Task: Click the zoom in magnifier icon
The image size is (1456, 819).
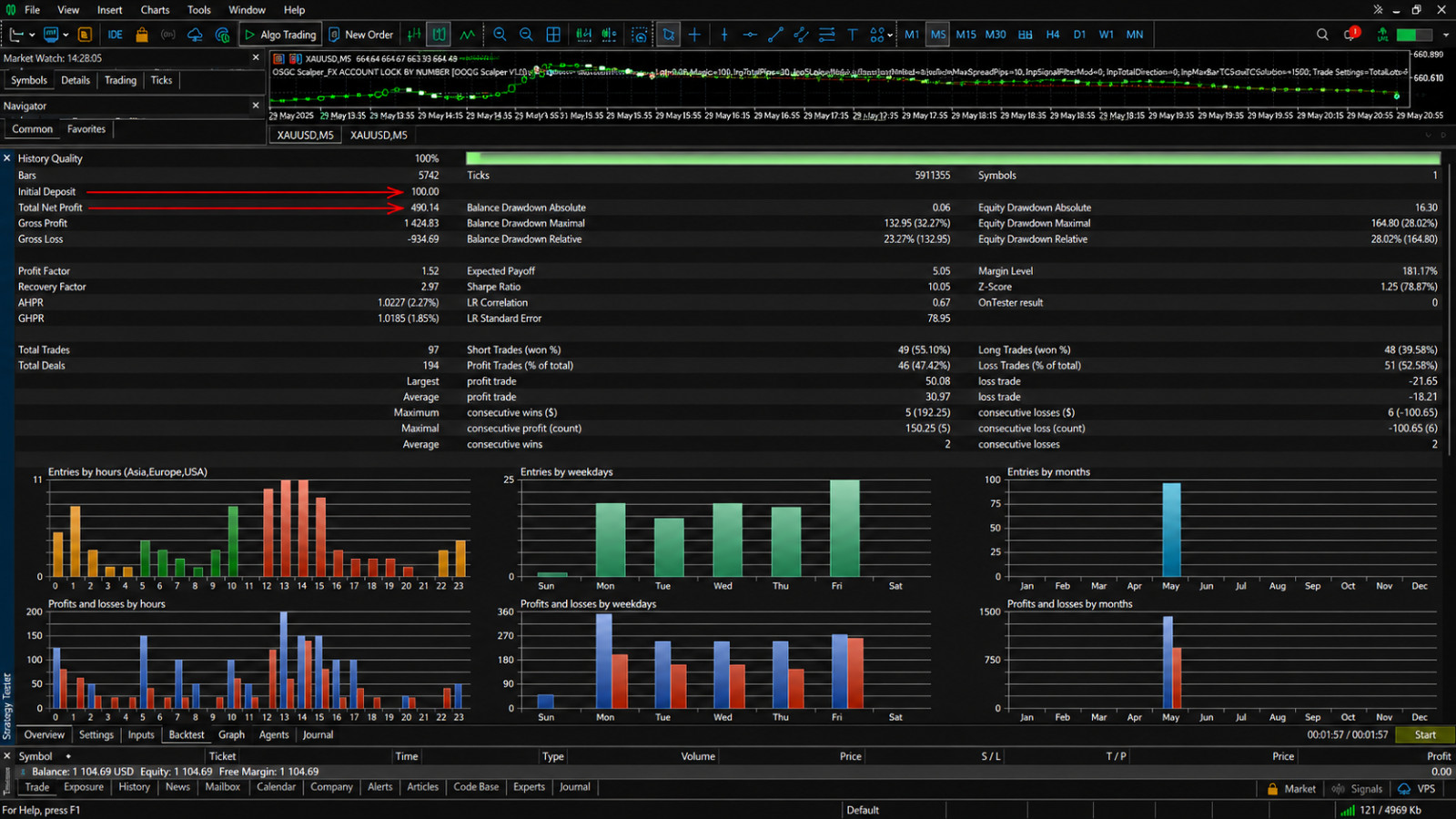Action: 500,35
